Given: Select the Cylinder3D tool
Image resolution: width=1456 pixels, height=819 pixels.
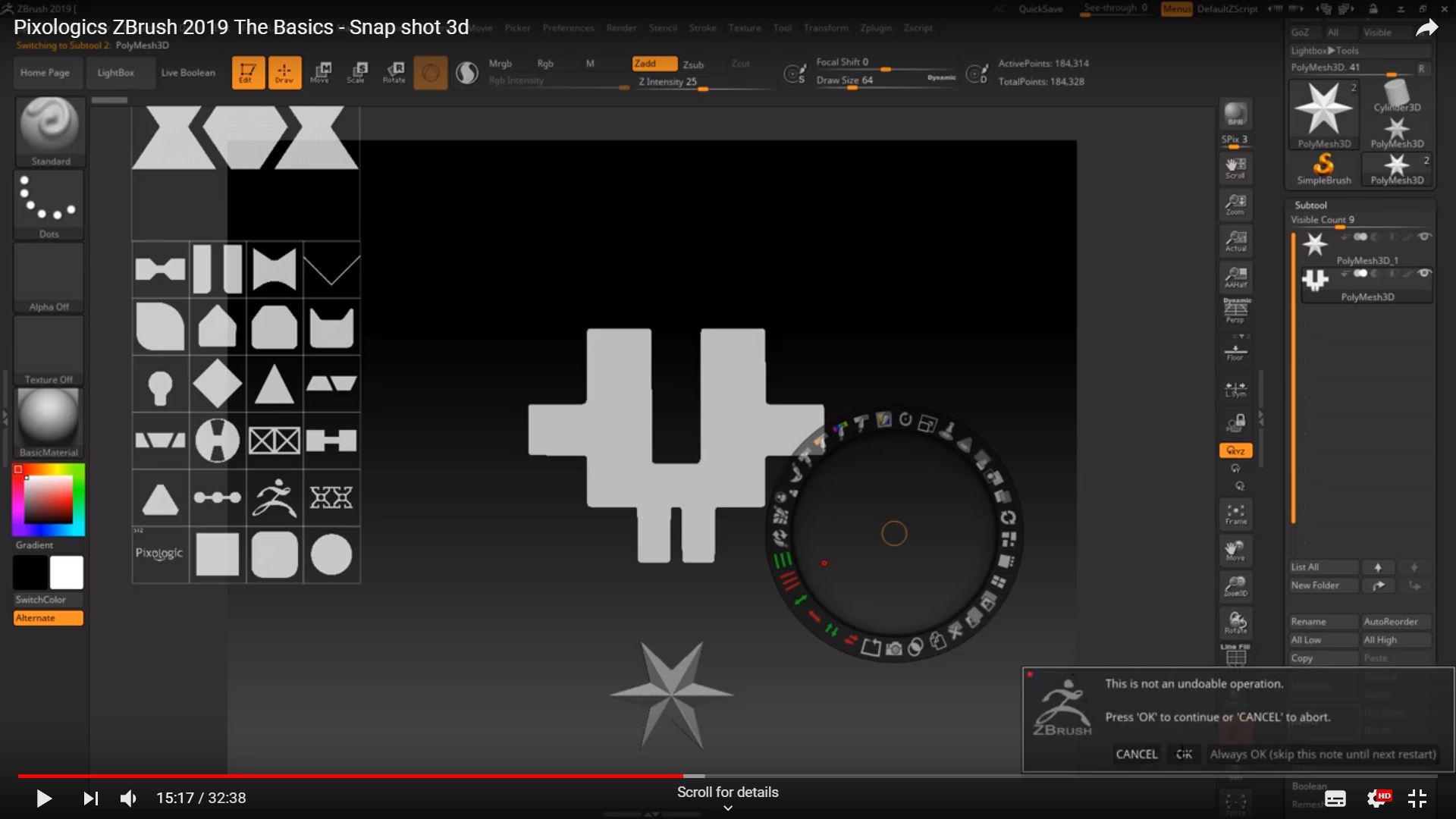Looking at the screenshot, I should (x=1397, y=96).
